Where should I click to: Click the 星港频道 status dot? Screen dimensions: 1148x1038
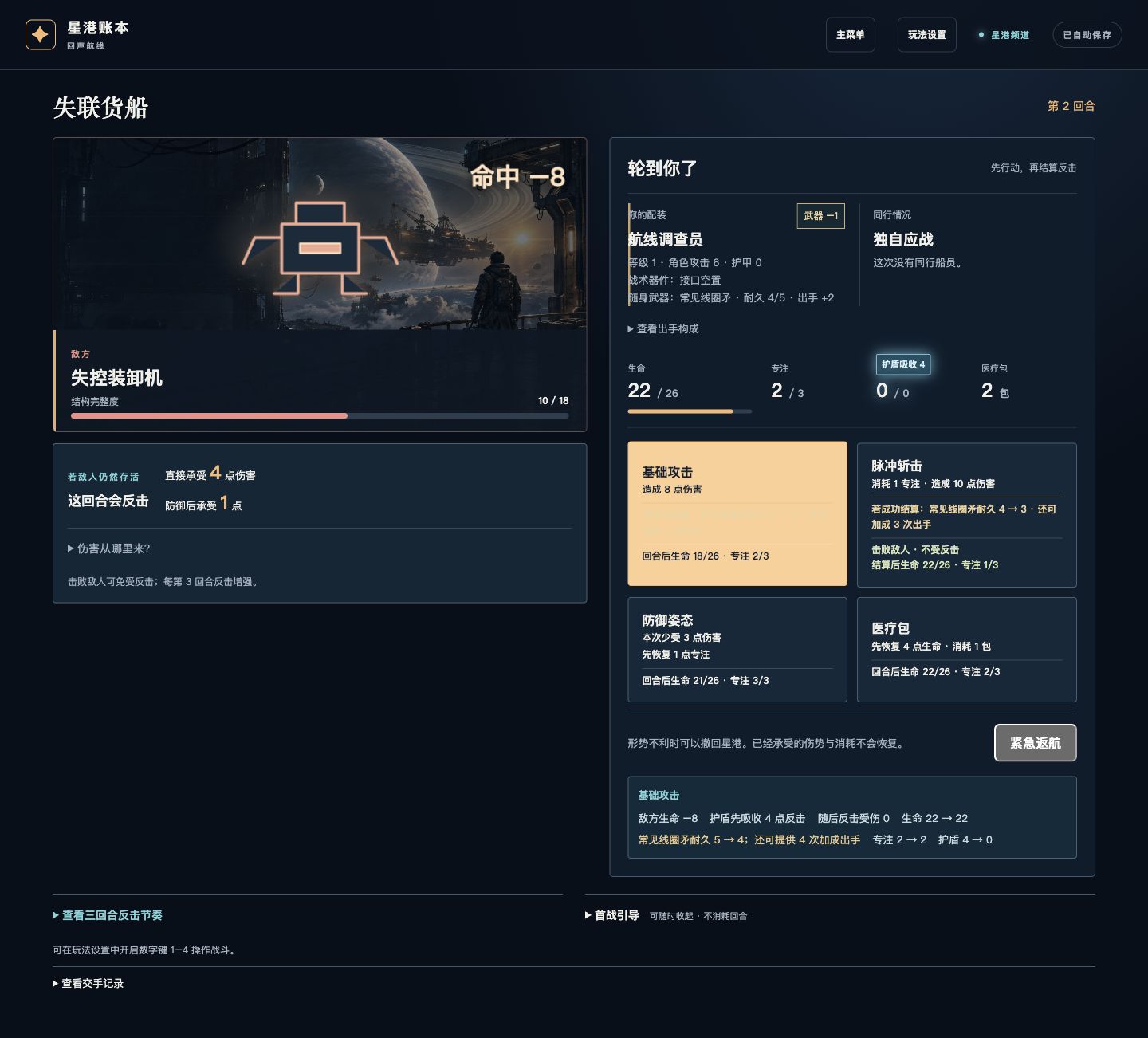coord(981,35)
